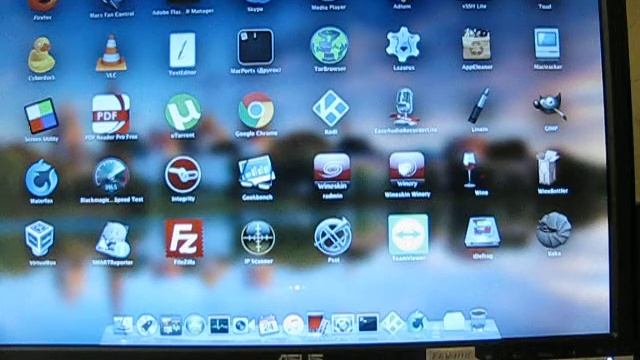Launch PDF Reader Pro Free
This screenshot has height=360, width=640.
(x=111, y=114)
